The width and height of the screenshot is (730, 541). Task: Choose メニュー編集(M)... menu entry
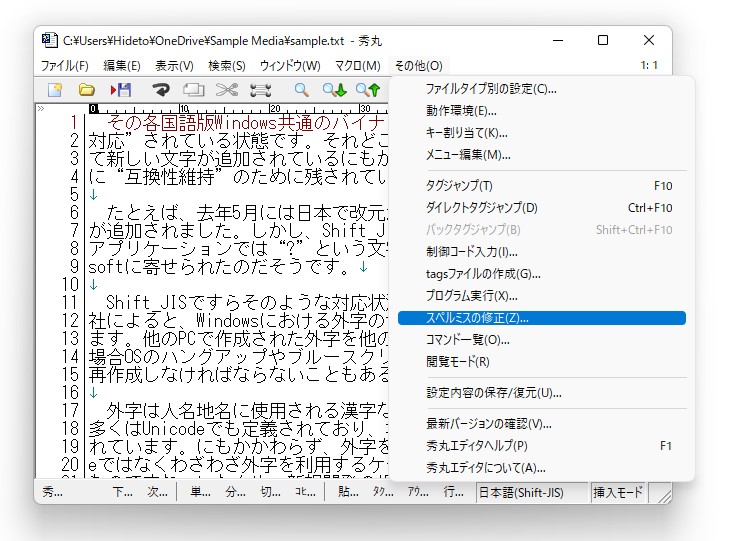pos(542,155)
